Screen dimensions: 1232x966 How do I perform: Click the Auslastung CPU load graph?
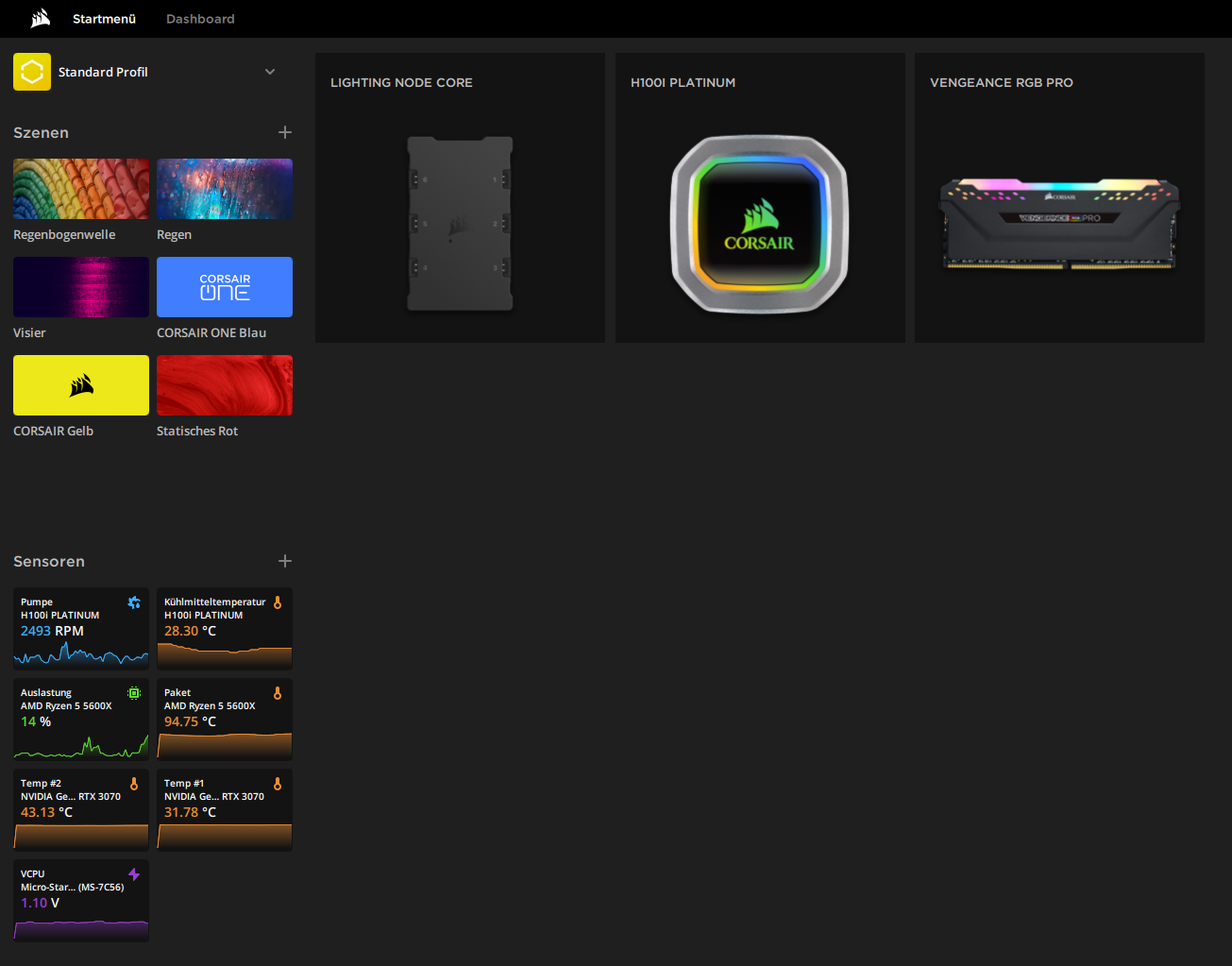(81, 745)
